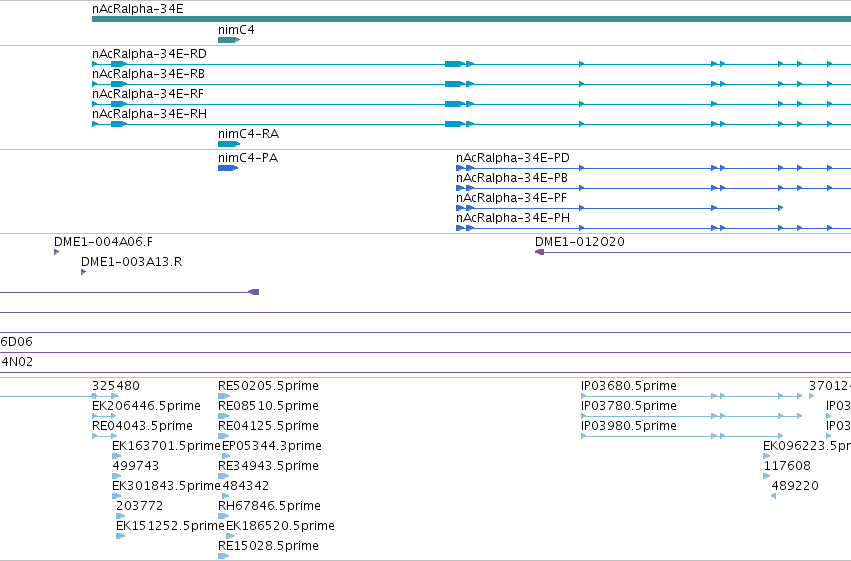The height and width of the screenshot is (561, 851).
Task: Select the nAcRalpha-34E-RD transcript label
Action: click(x=149, y=54)
